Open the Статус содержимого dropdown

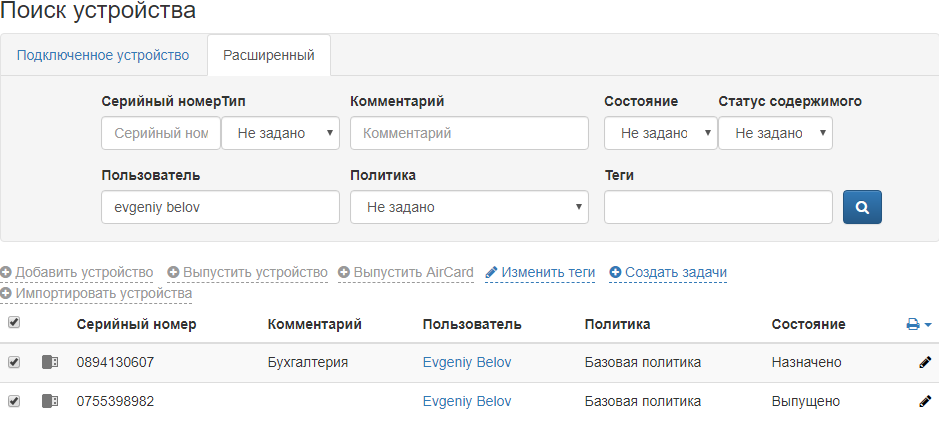coord(775,133)
